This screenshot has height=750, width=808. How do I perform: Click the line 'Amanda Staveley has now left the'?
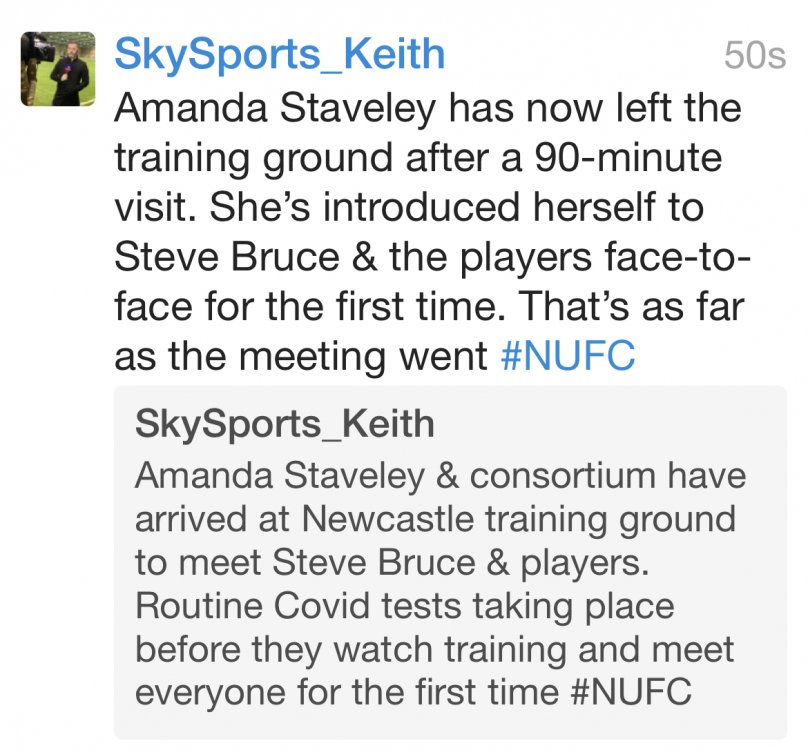tap(428, 108)
